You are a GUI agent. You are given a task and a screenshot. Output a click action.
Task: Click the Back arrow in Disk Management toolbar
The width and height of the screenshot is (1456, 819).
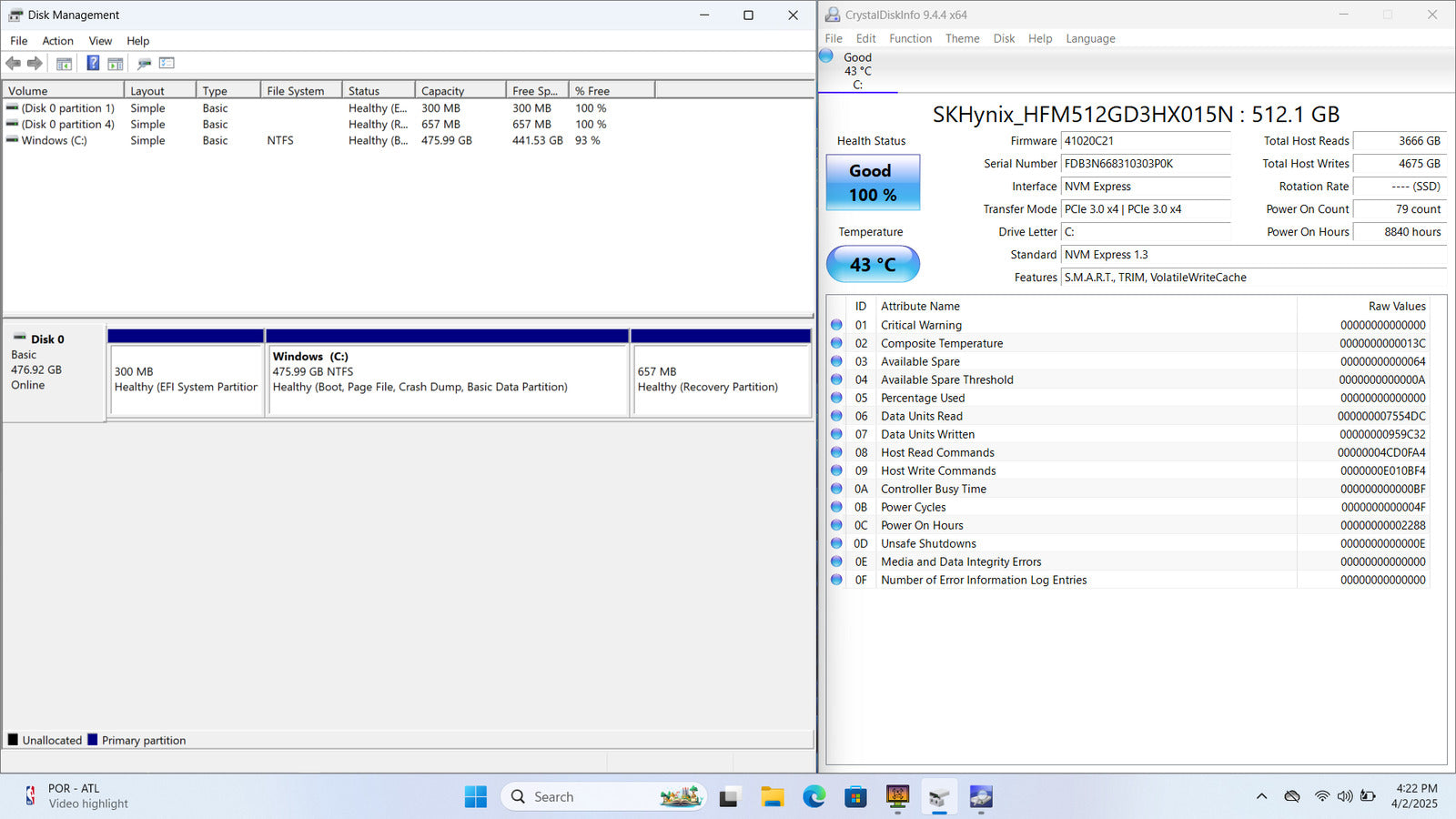(13, 63)
